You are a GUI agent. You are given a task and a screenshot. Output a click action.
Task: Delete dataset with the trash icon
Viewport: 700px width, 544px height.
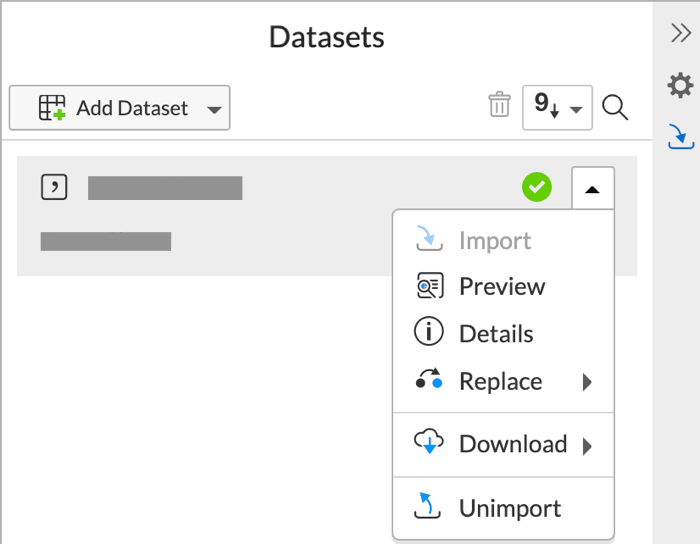(x=499, y=104)
